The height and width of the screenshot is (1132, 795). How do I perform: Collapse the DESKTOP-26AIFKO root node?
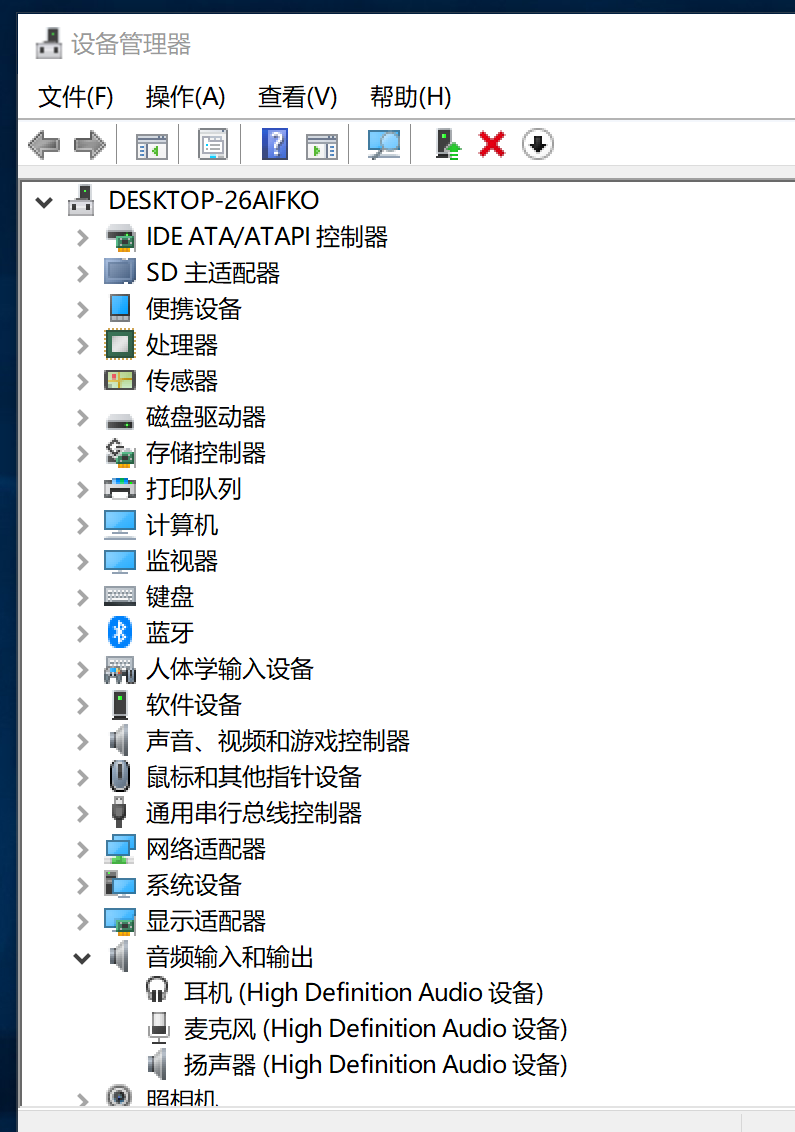pyautogui.click(x=44, y=203)
